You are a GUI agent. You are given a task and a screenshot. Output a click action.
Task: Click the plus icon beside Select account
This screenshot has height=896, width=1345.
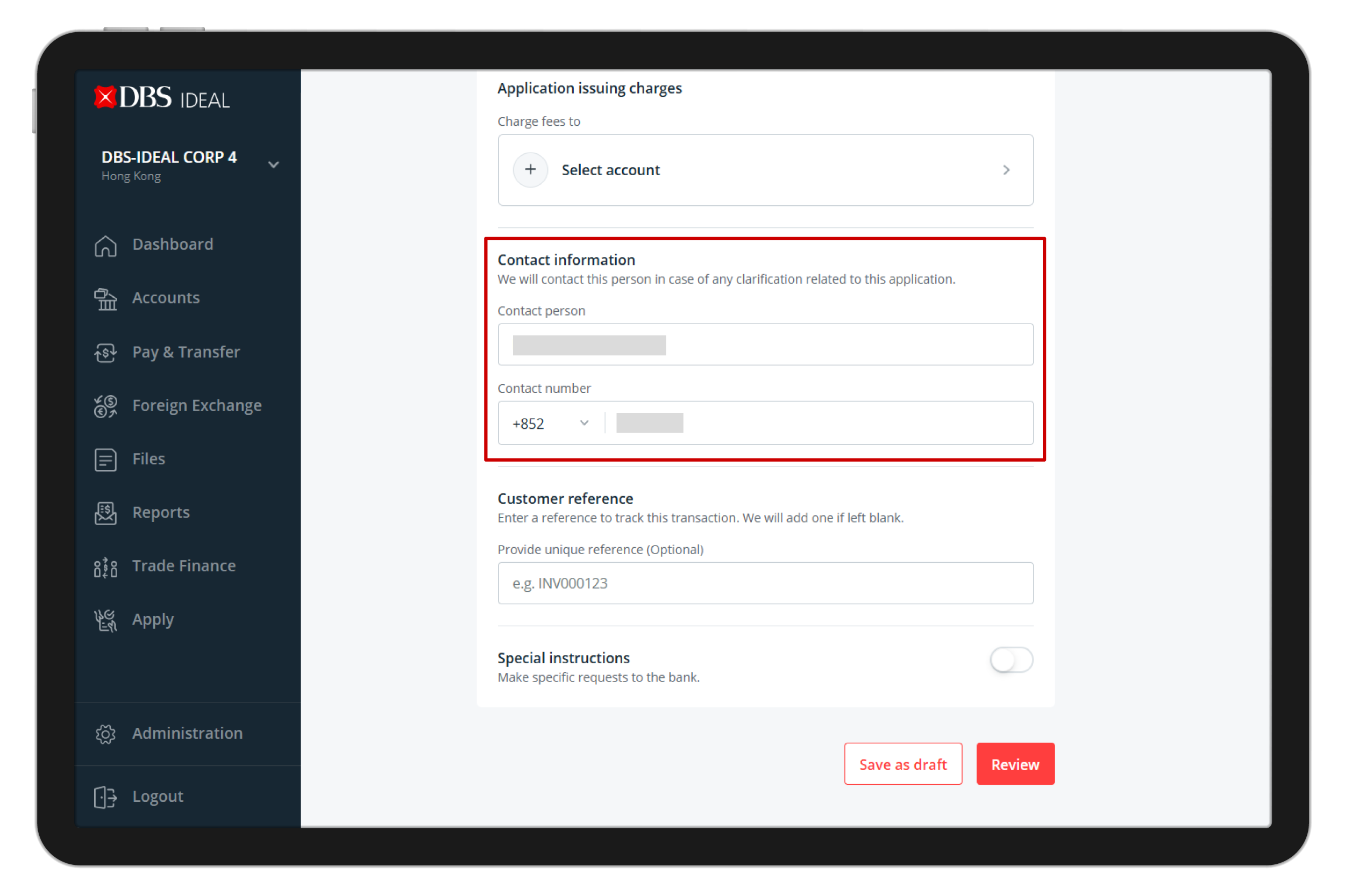pyautogui.click(x=530, y=170)
